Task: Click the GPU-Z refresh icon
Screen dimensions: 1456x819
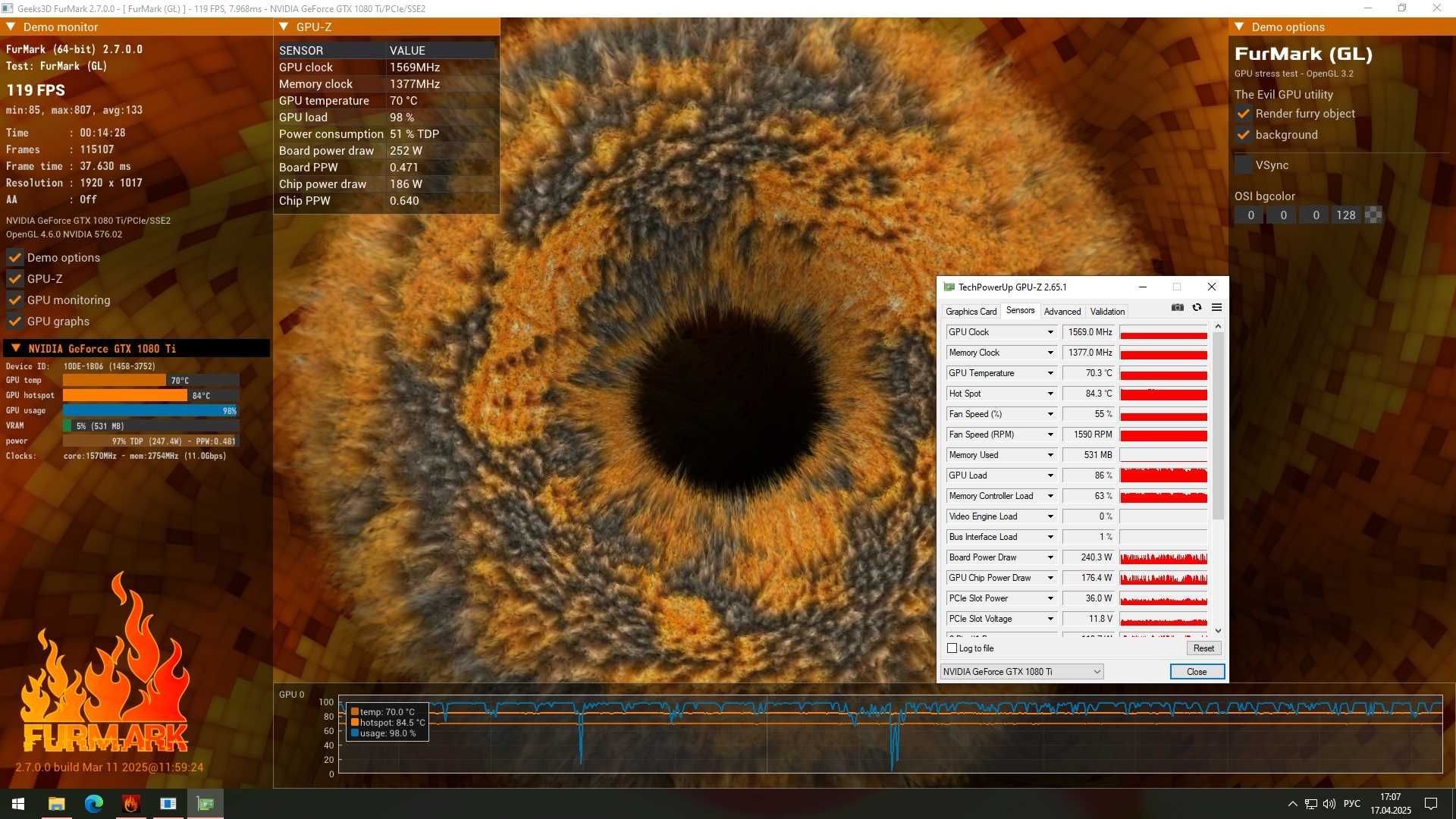Action: [1197, 307]
